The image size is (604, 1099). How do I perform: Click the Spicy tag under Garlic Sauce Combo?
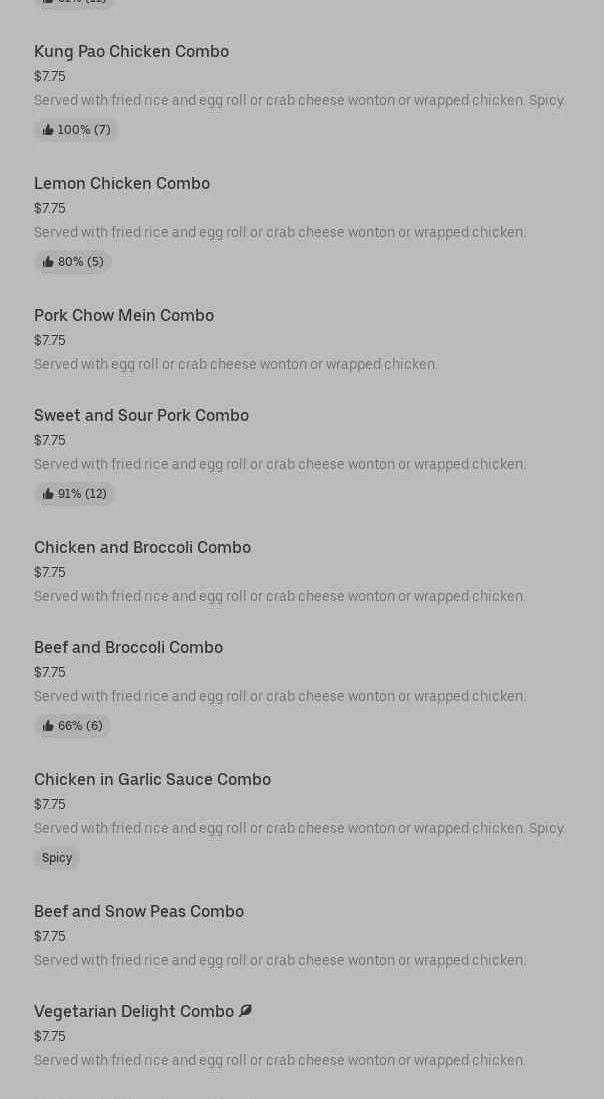57,858
